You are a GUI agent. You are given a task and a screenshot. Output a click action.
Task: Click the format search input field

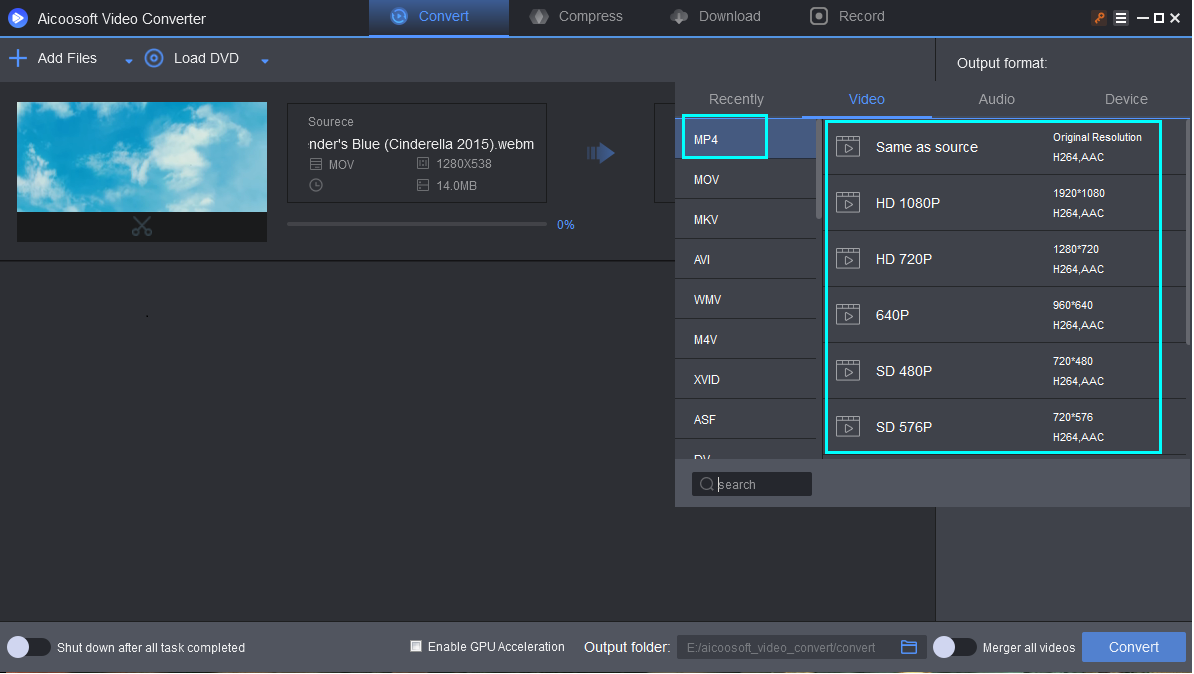pos(752,484)
